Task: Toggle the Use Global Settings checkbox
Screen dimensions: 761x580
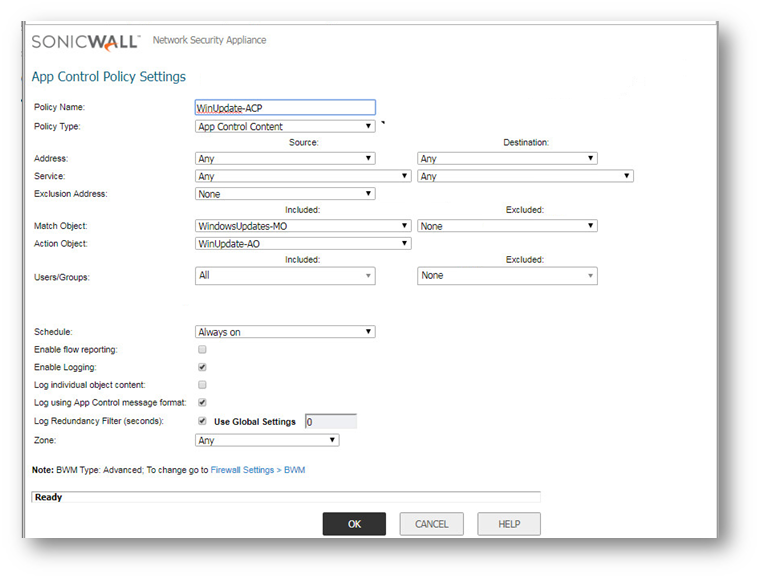Action: [203, 421]
